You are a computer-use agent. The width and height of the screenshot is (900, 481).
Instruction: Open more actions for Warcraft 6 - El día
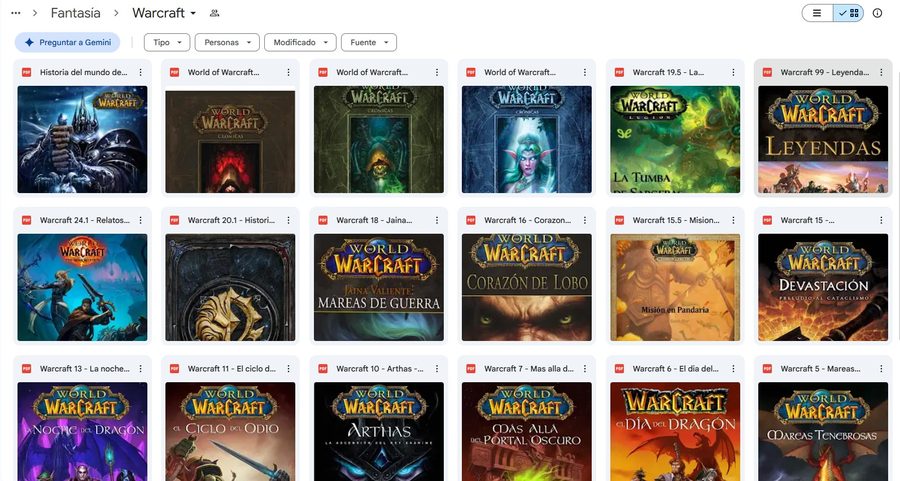733,368
